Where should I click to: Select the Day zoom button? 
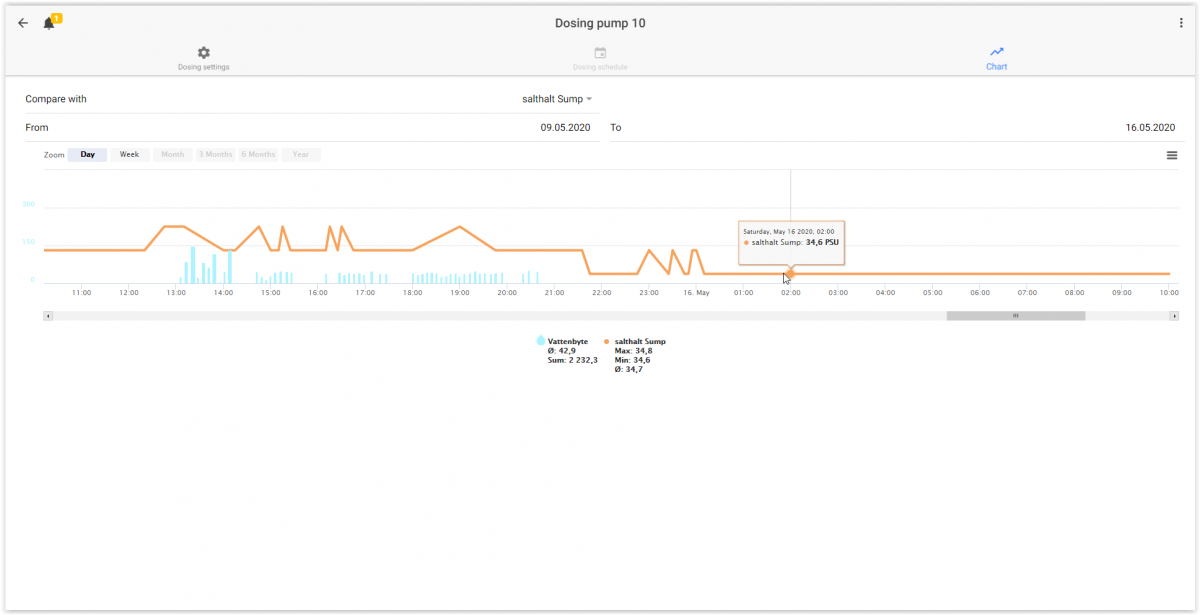click(87, 155)
